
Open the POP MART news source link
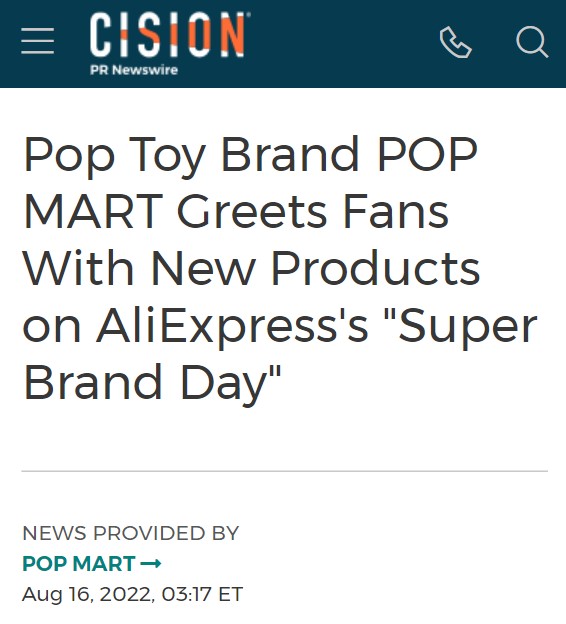[x=92, y=564]
